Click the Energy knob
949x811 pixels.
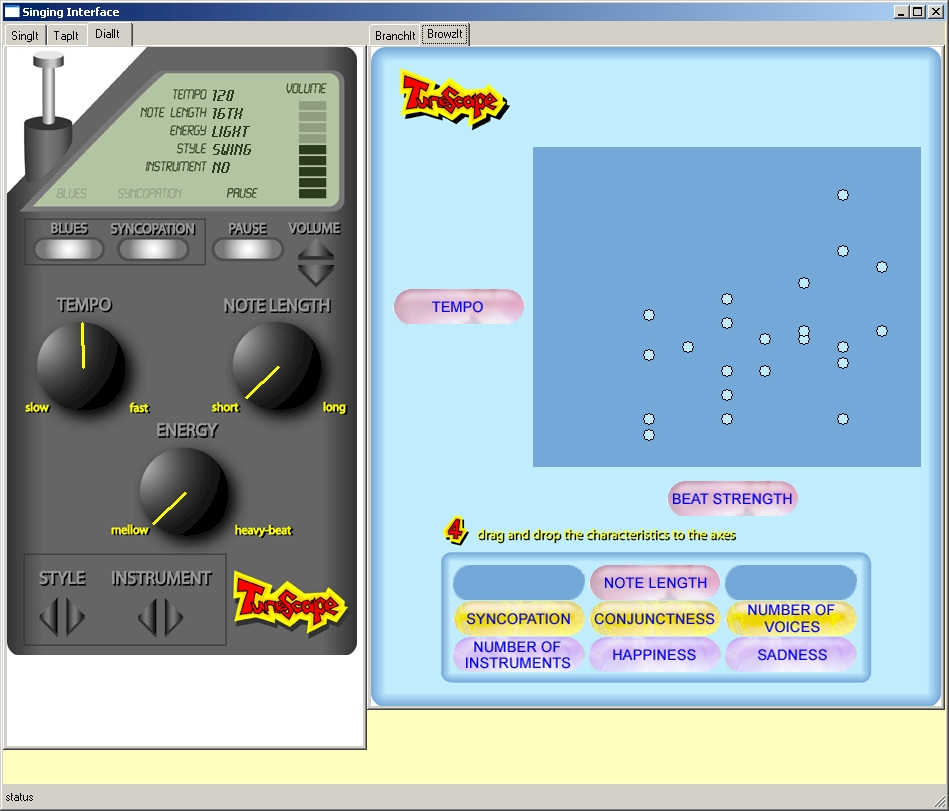tap(184, 491)
